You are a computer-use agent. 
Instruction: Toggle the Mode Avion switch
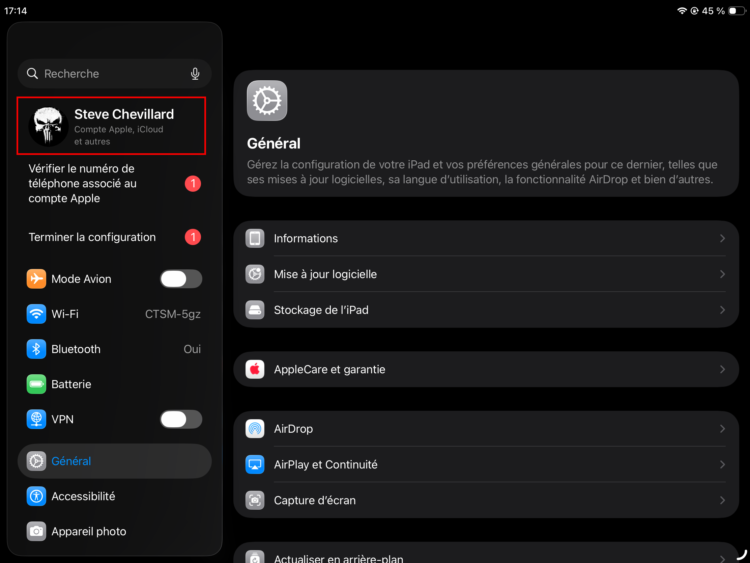(181, 279)
